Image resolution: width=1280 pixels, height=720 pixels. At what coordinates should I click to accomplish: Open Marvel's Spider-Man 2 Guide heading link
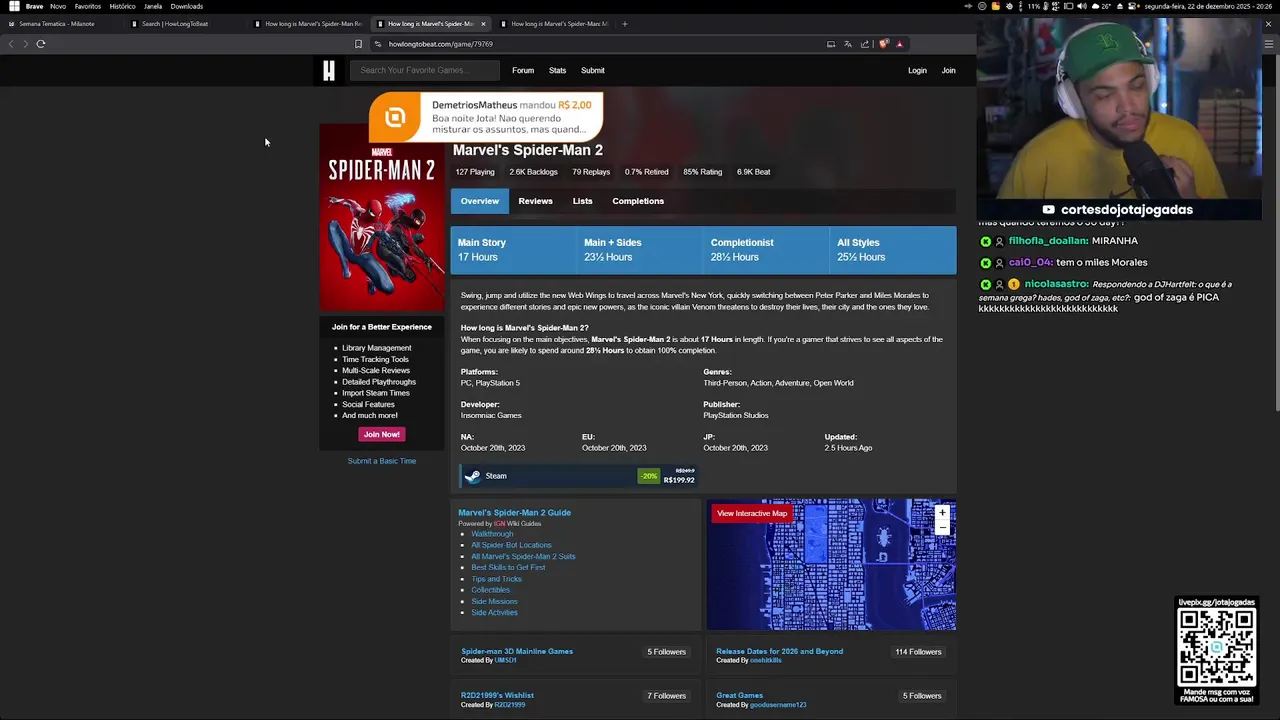tap(514, 512)
